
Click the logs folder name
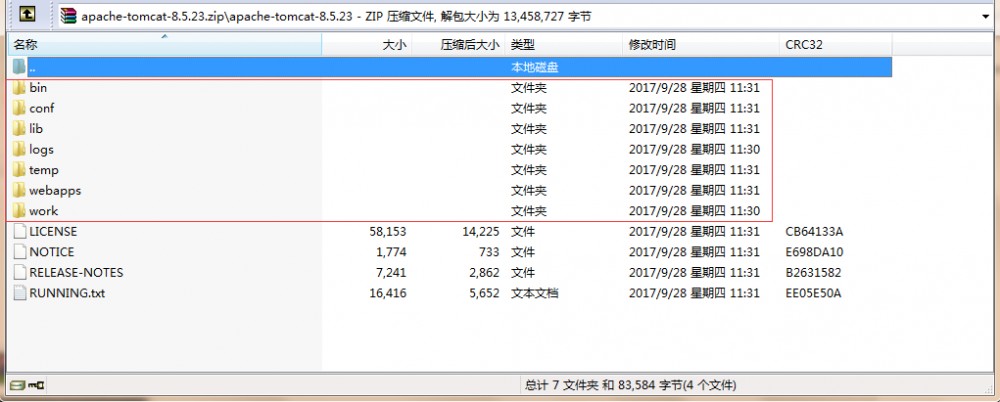pos(41,149)
